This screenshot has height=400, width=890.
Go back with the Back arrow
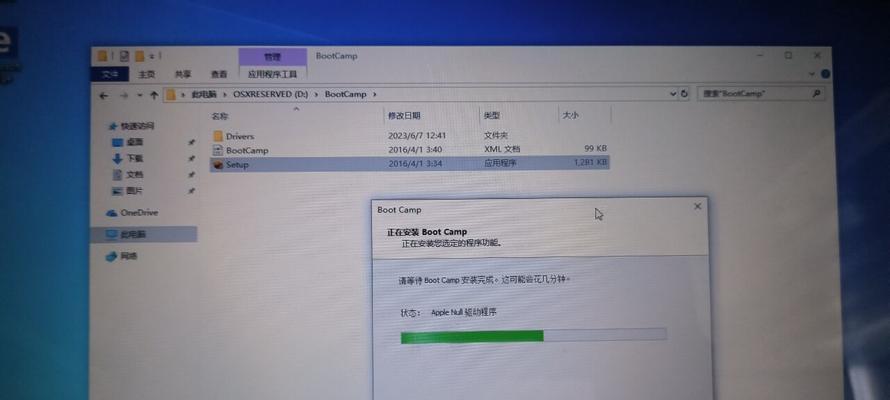tap(103, 96)
